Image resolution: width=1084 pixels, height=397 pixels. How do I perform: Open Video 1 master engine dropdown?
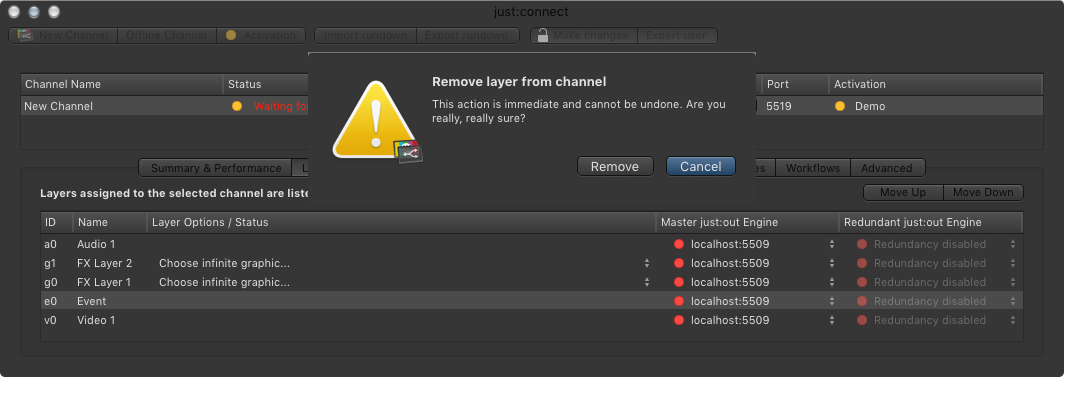pos(832,320)
